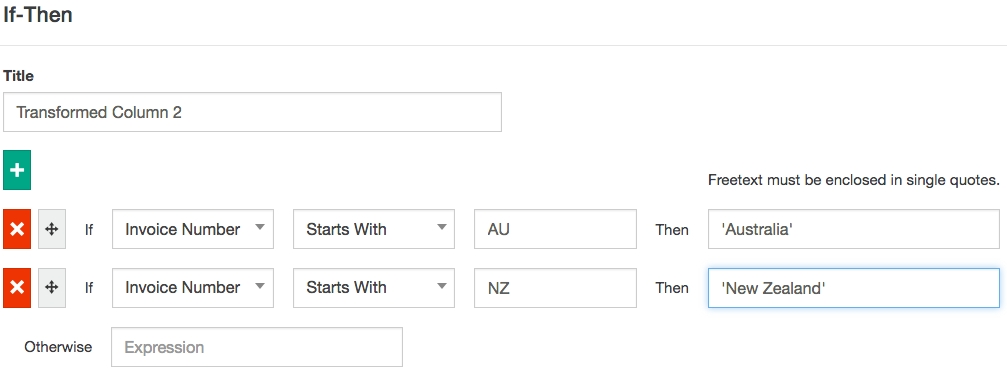Expand the Starts With operator in the NZ row
The image size is (1007, 376).
pyautogui.click(x=374, y=287)
